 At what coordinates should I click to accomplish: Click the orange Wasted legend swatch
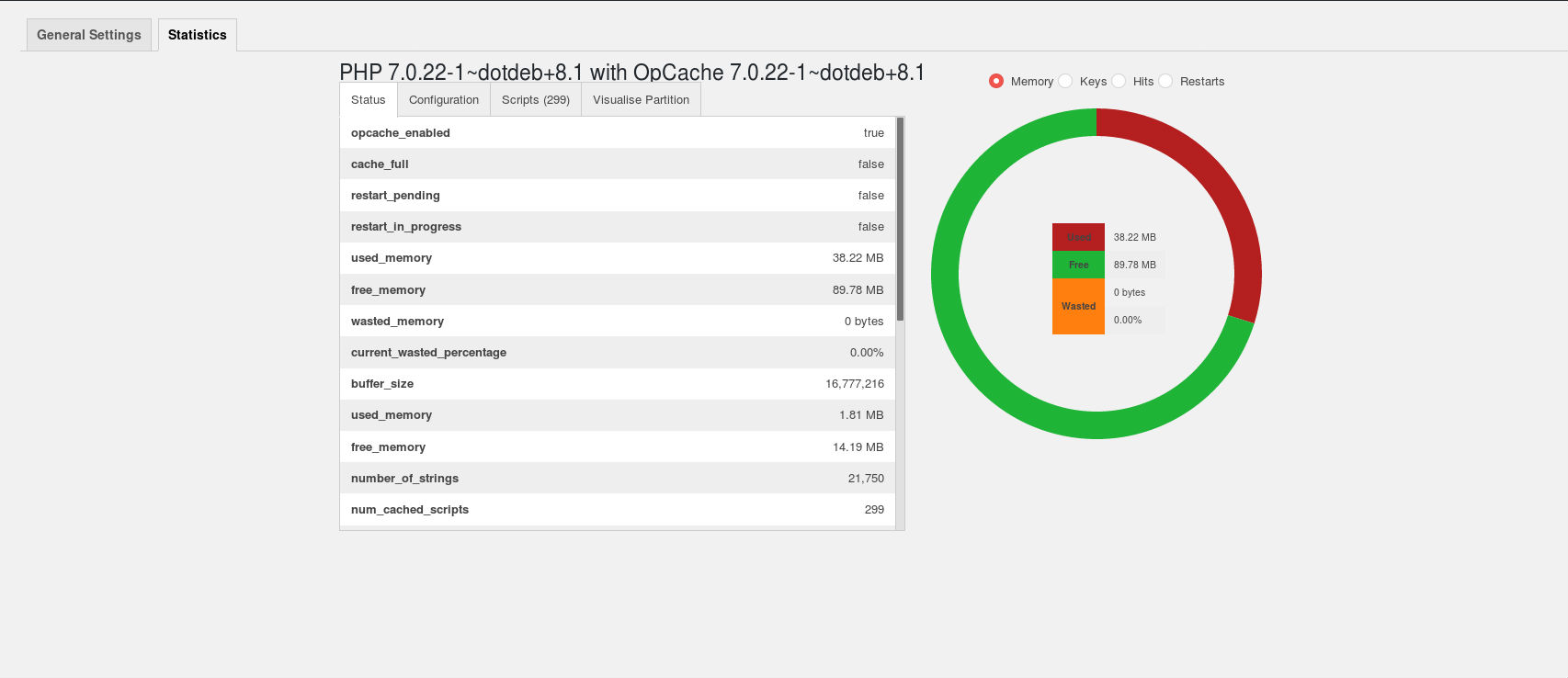coord(1078,306)
